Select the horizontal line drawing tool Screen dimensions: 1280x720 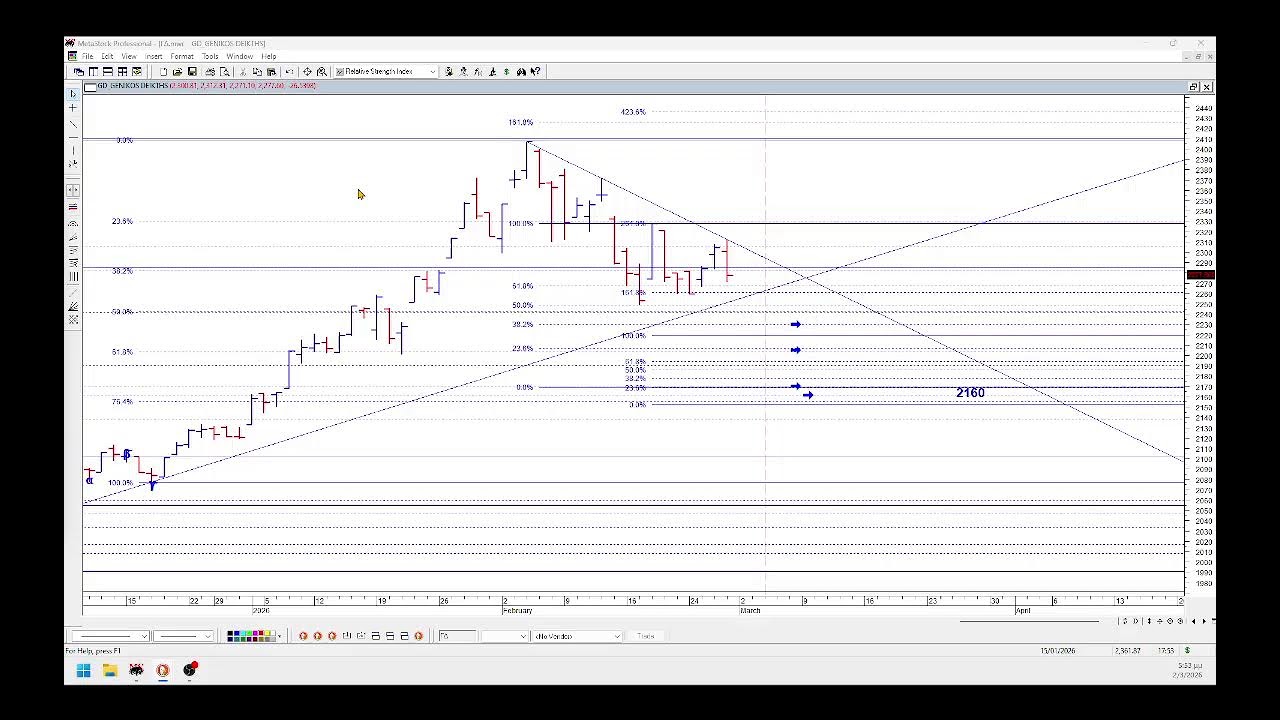[x=73, y=138]
